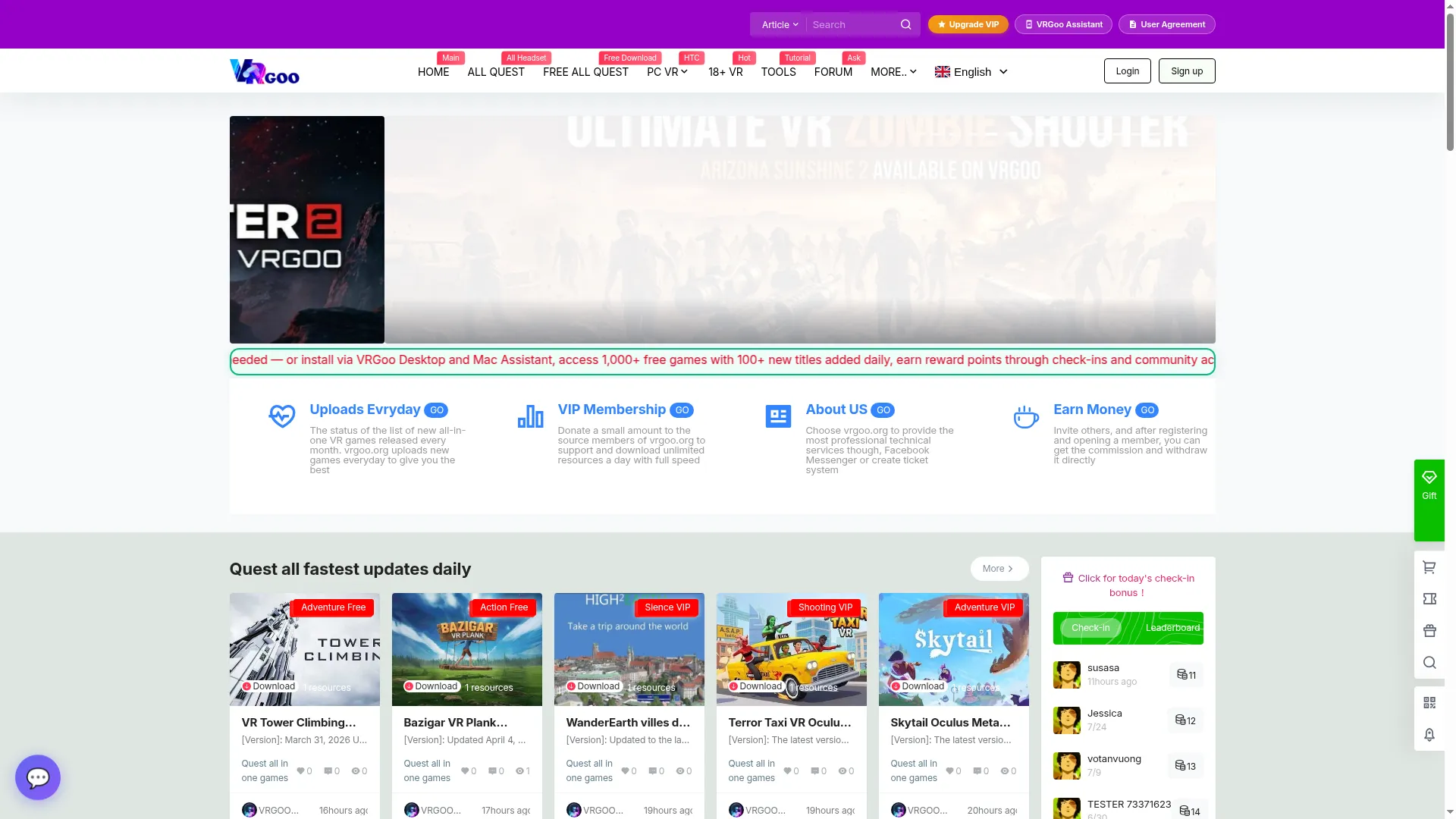This screenshot has height=819, width=1456.
Task: Open the shopping cart sidebar icon
Action: pyautogui.click(x=1429, y=567)
